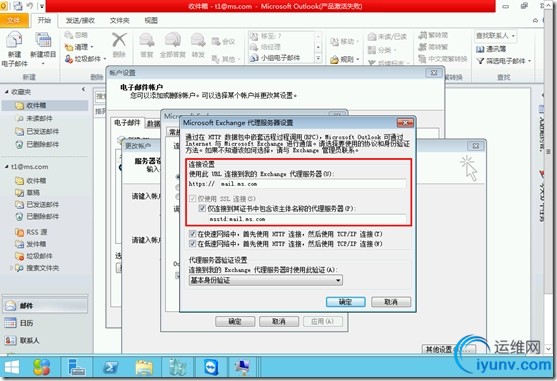This screenshot has width=557, height=381.
Task: Open TeamViewer from the taskbar
Action: pyautogui.click(x=211, y=368)
